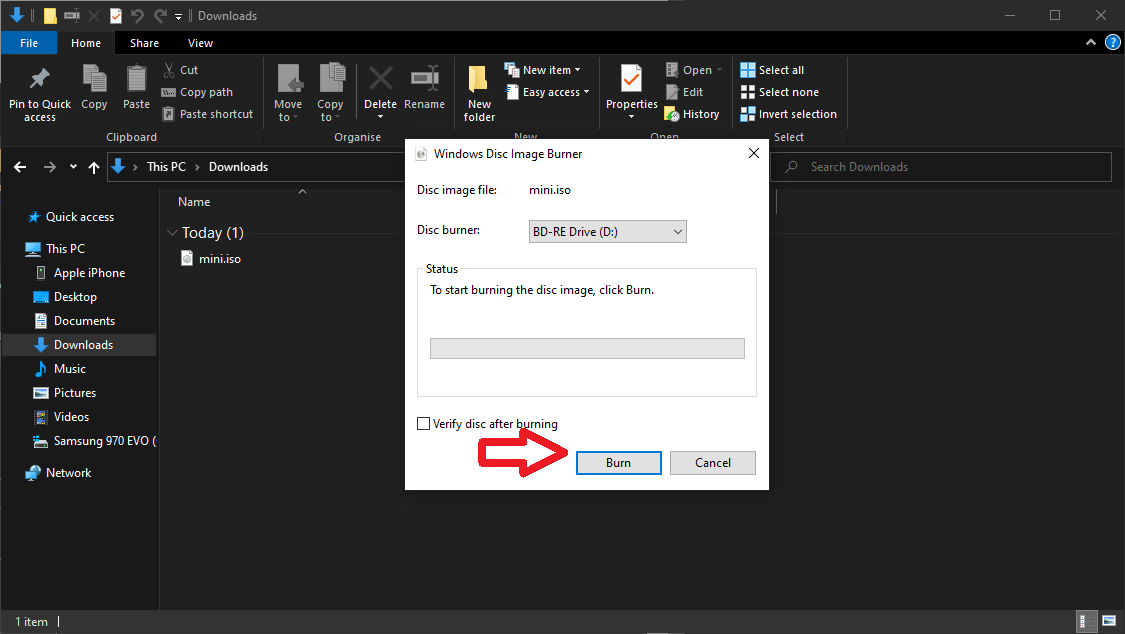Select Downloads in the navigation pane

[79, 344]
